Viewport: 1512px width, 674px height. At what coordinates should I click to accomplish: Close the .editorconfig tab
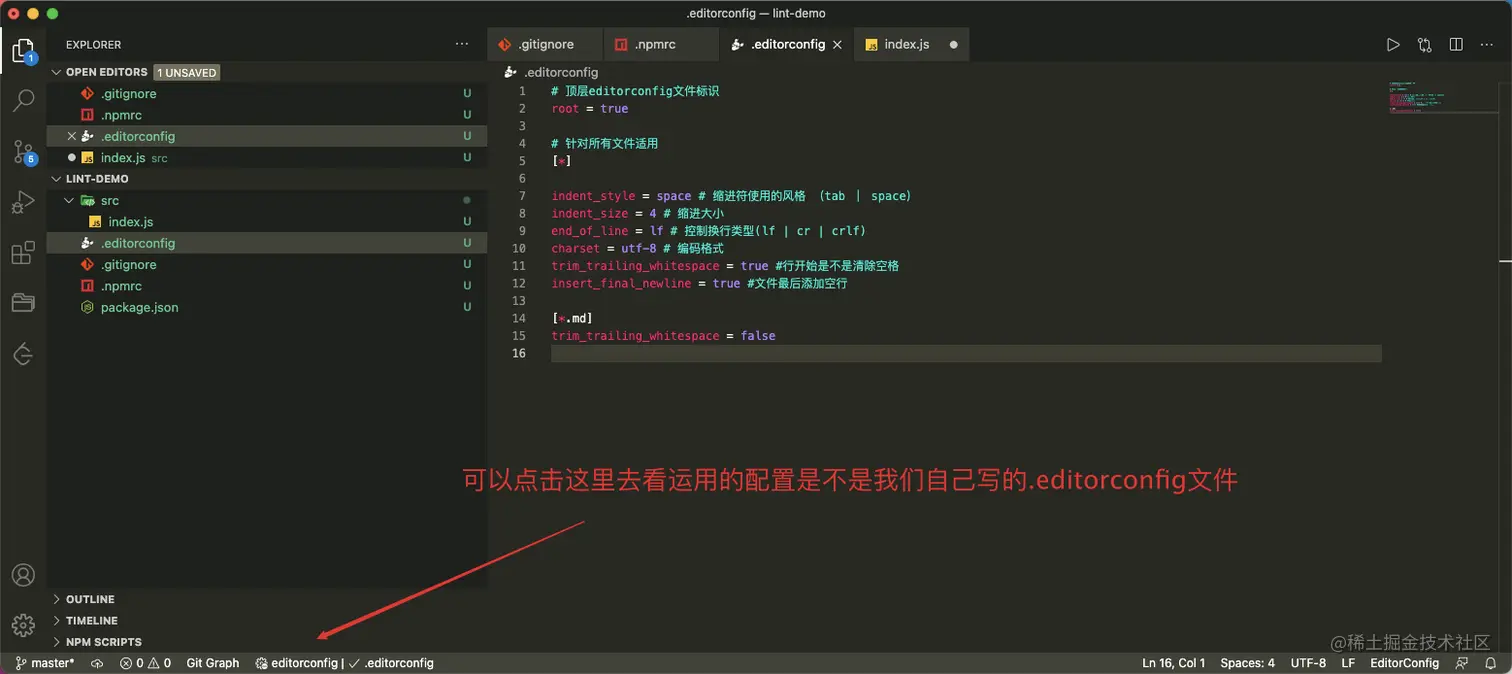(x=838, y=45)
